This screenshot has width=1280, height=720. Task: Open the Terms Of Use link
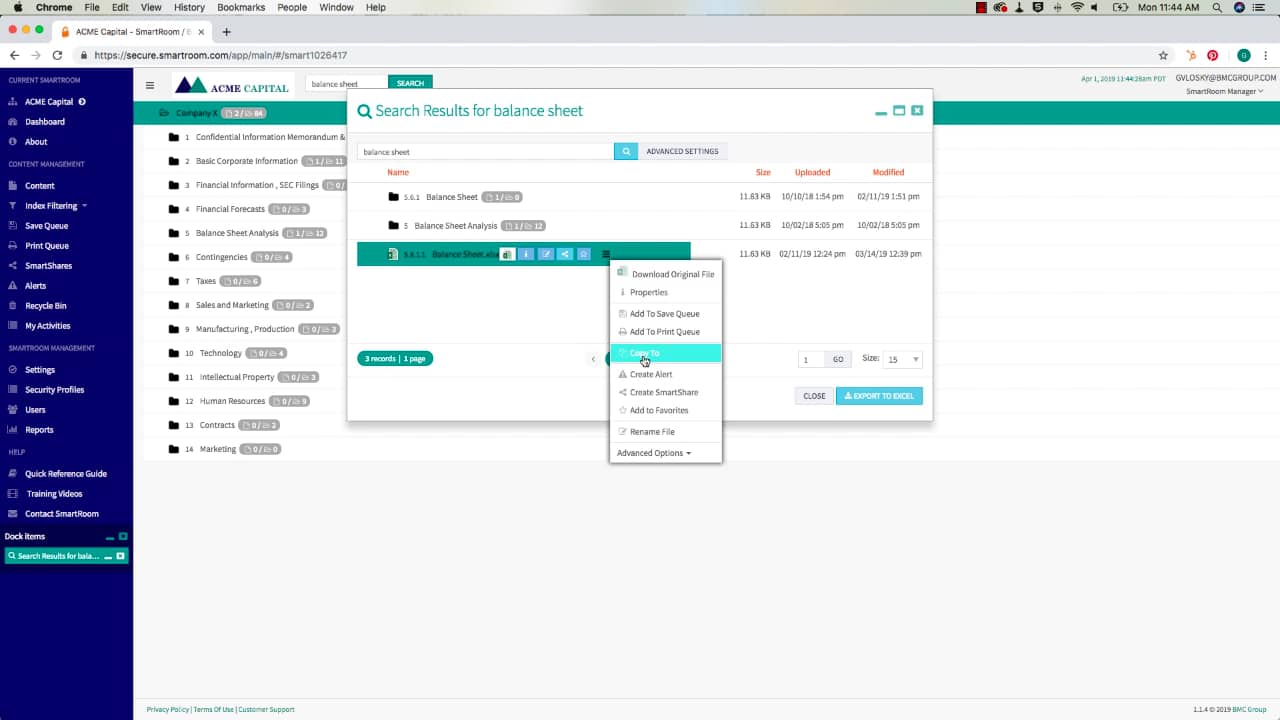(x=213, y=709)
